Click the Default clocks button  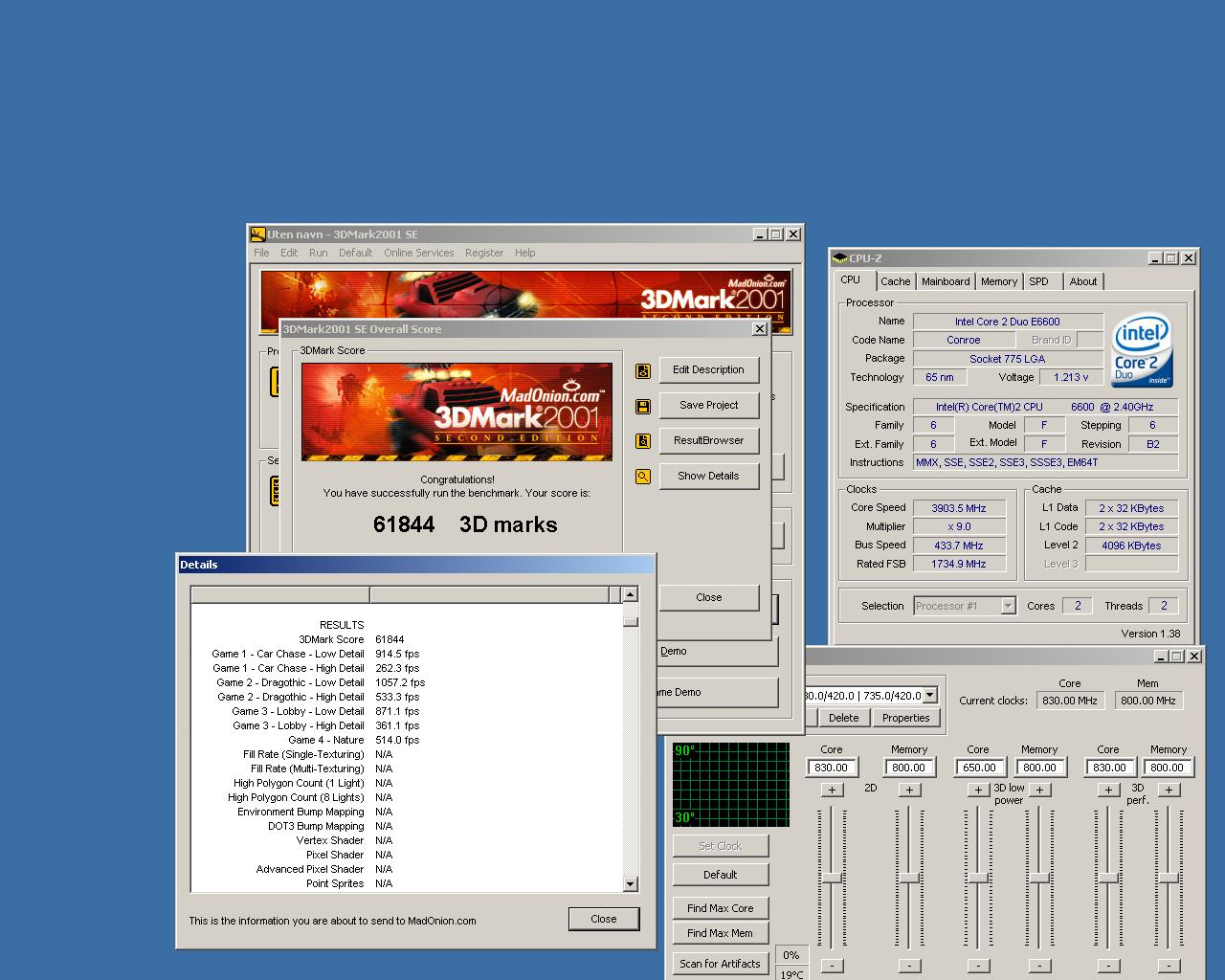click(720, 875)
